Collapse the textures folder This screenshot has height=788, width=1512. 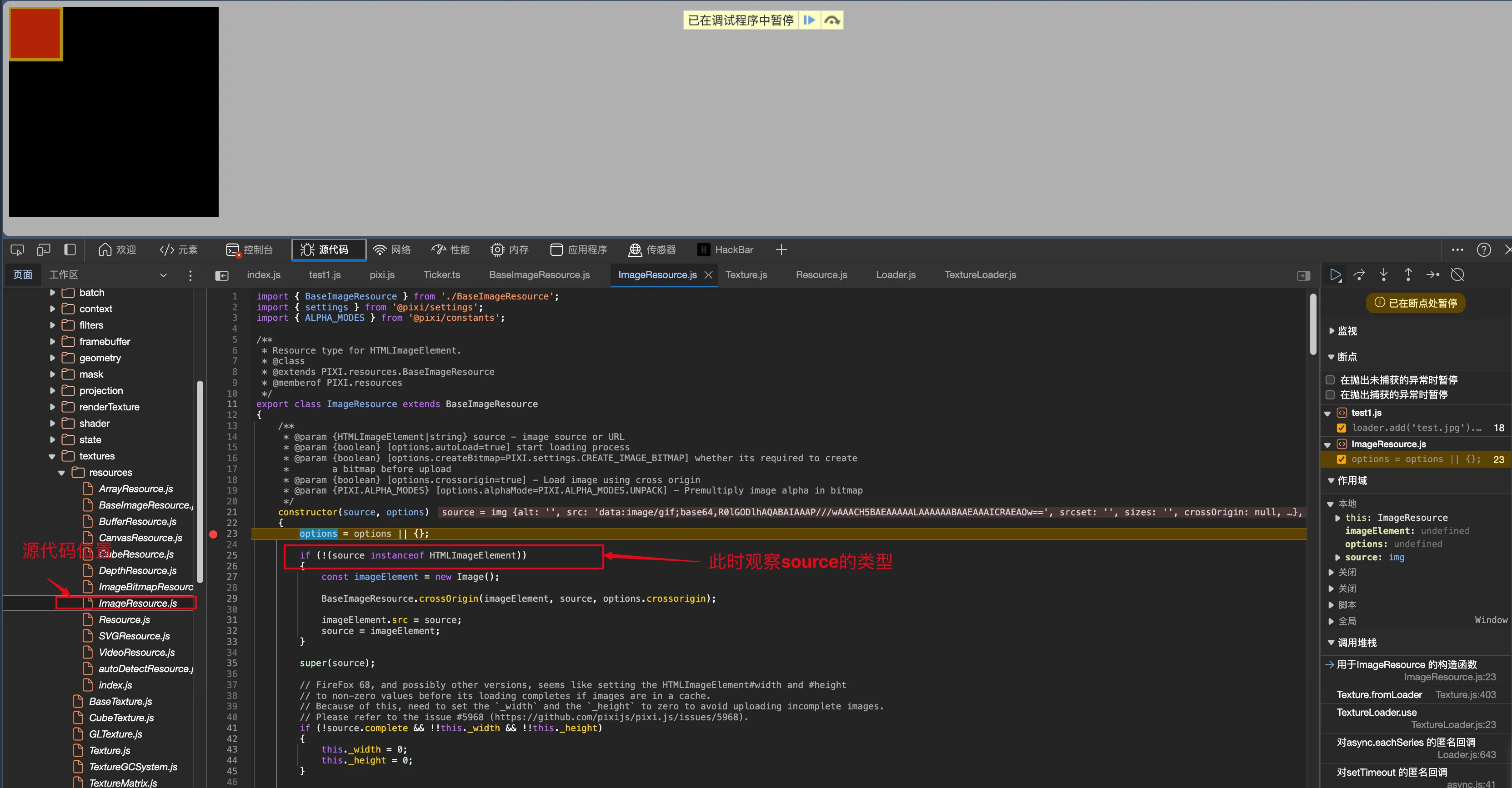[x=52, y=456]
